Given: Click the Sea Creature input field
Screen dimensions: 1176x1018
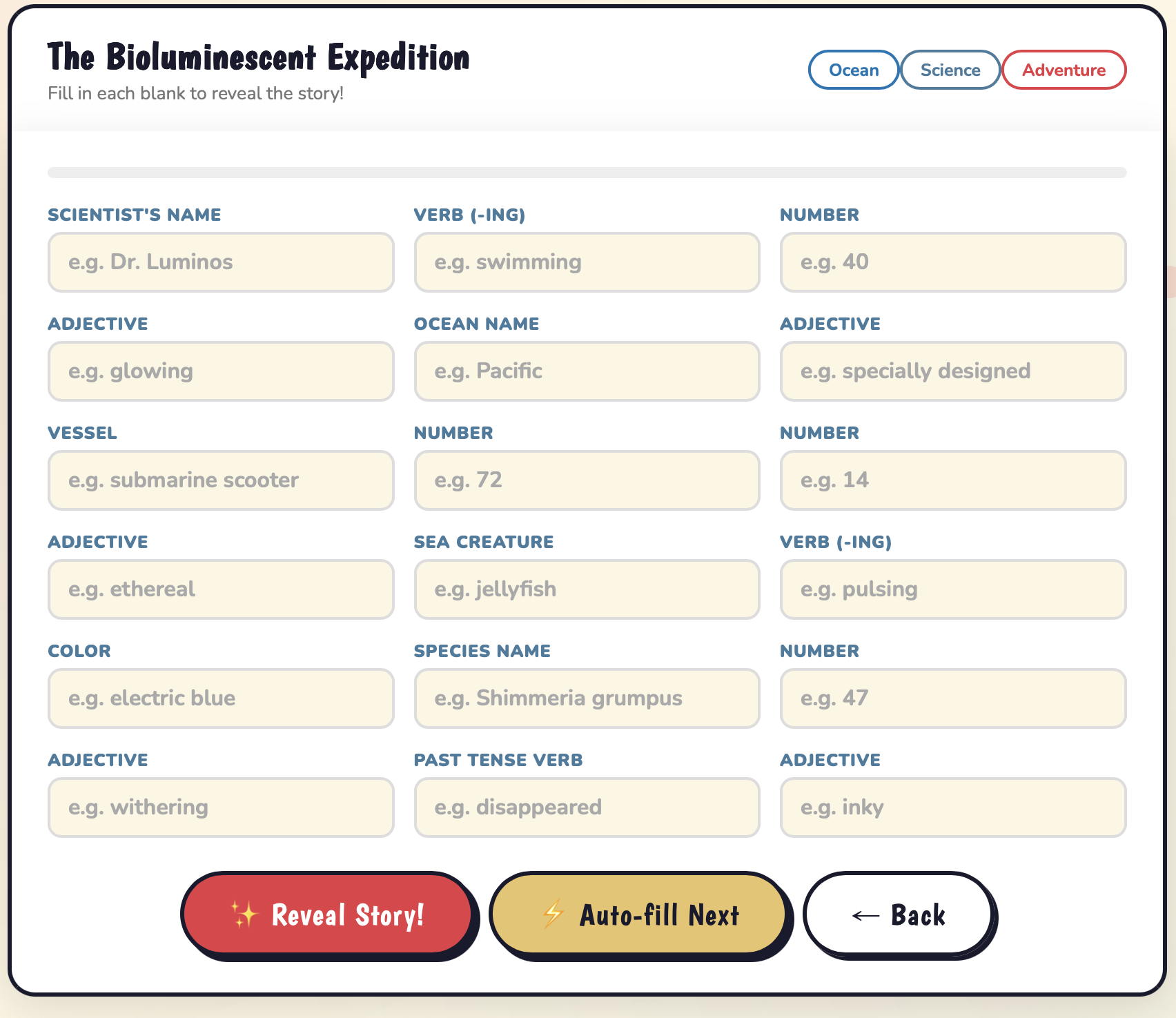Looking at the screenshot, I should click(586, 589).
